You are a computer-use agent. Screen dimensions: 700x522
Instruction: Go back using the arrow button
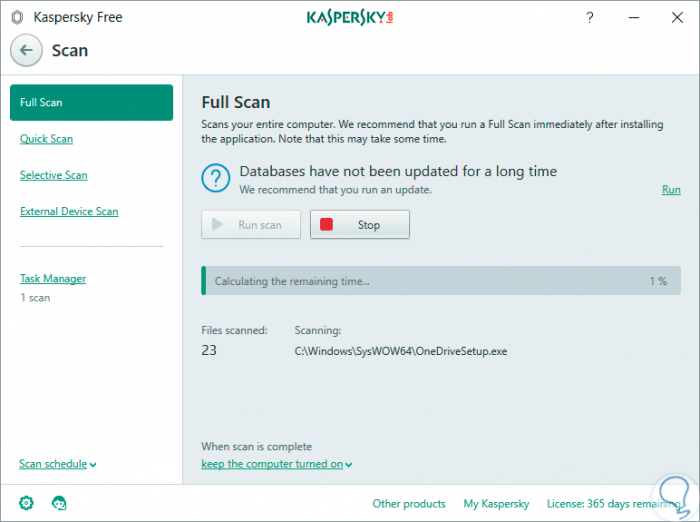click(x=26, y=50)
